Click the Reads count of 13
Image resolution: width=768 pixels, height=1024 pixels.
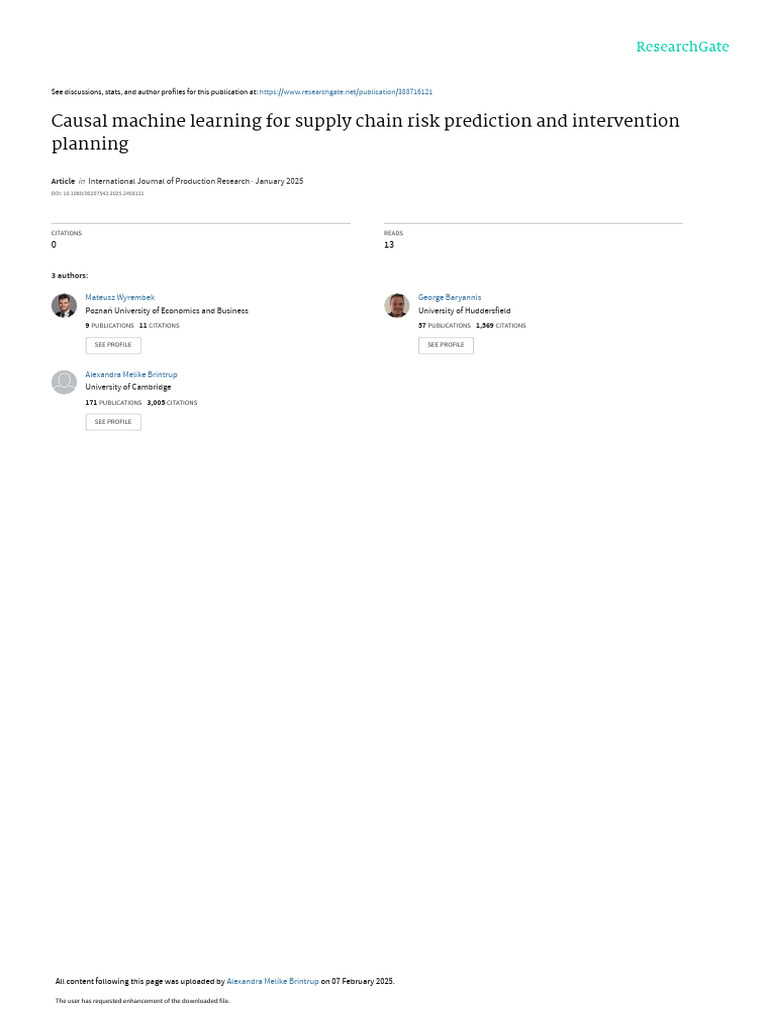click(x=389, y=245)
